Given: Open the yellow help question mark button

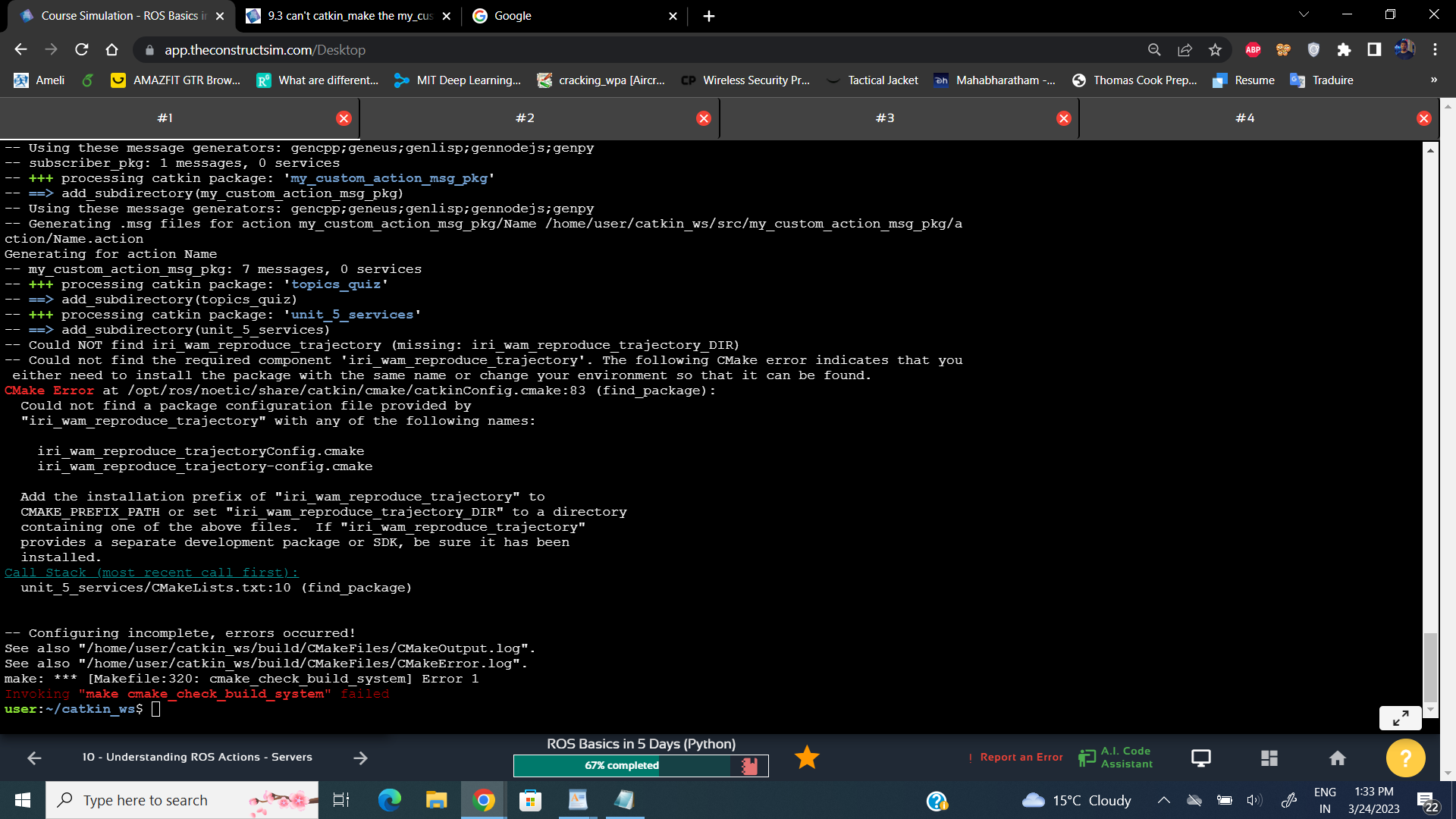Looking at the screenshot, I should pos(1404,758).
